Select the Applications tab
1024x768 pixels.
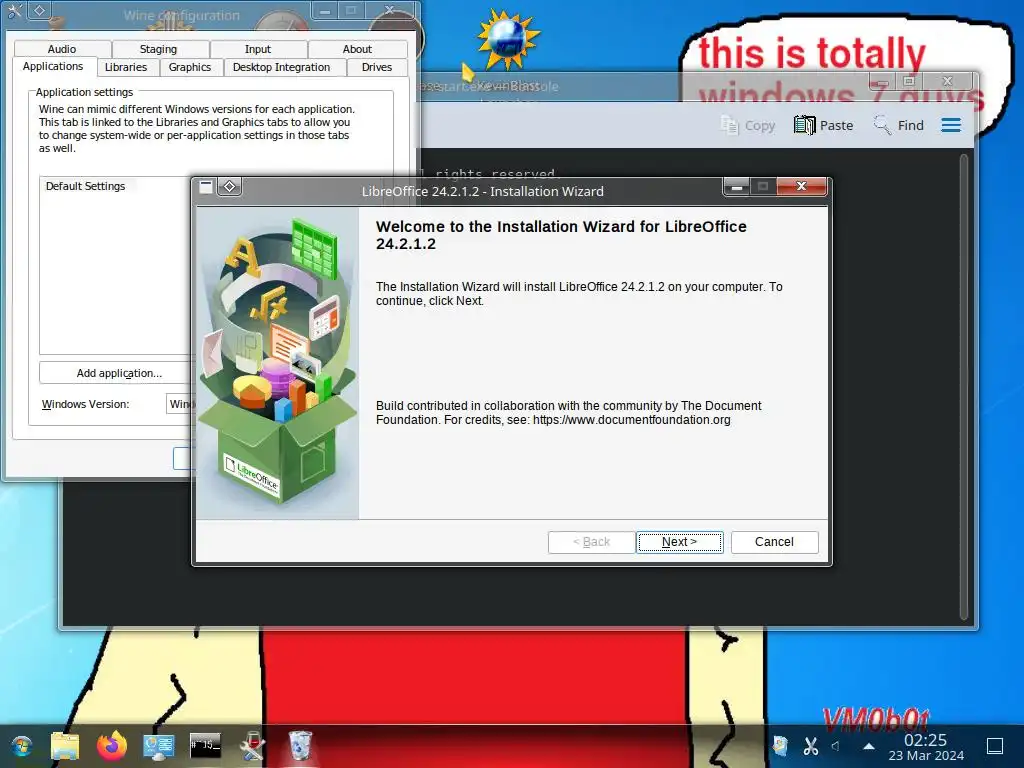pyautogui.click(x=53, y=67)
